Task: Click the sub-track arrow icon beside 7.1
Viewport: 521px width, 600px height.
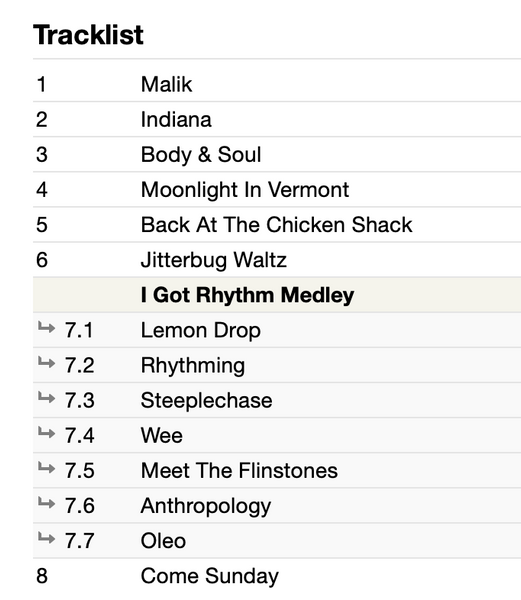Action: click(x=47, y=328)
